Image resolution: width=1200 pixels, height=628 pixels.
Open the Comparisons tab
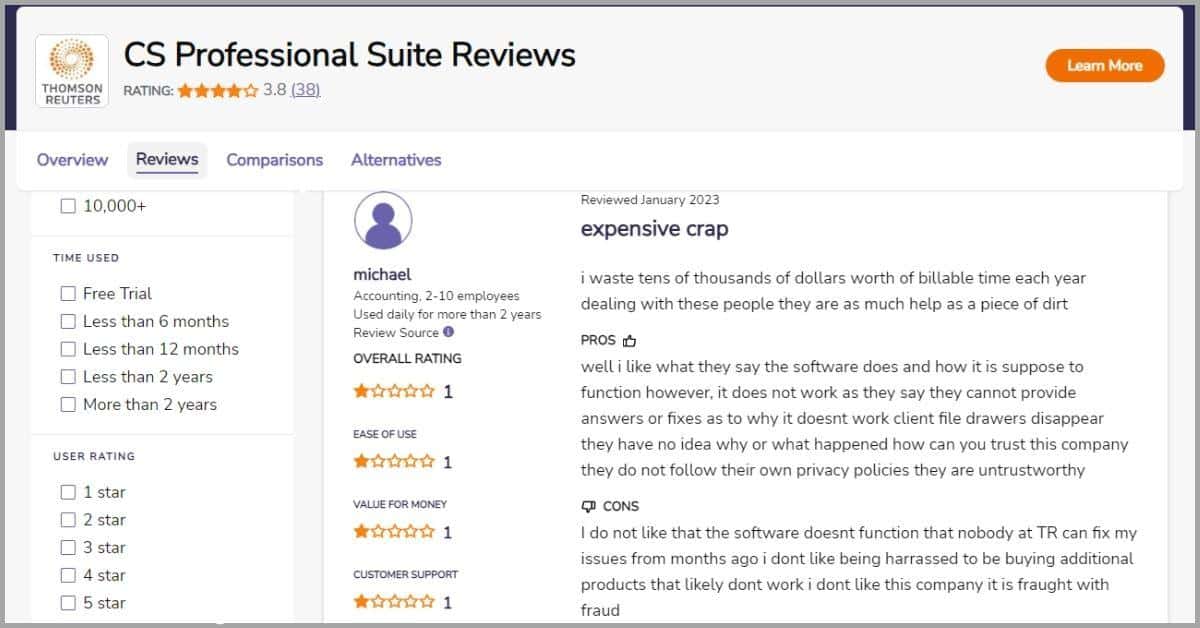[x=275, y=160]
